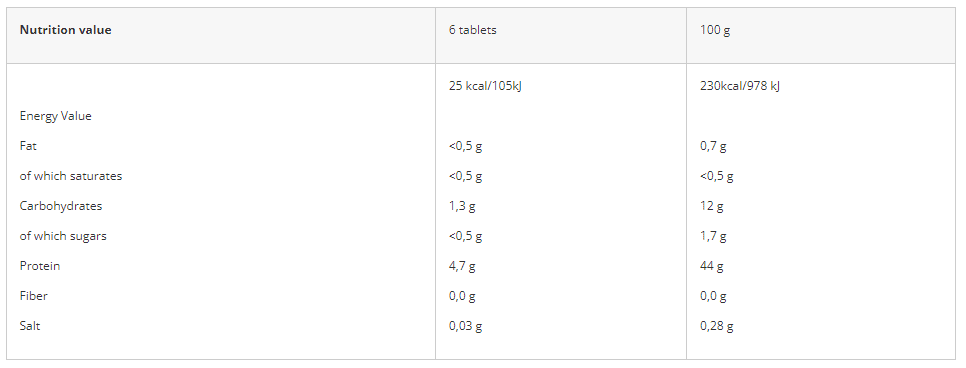Click the "Carbohydrates" row label
The image size is (966, 368).
click(61, 206)
